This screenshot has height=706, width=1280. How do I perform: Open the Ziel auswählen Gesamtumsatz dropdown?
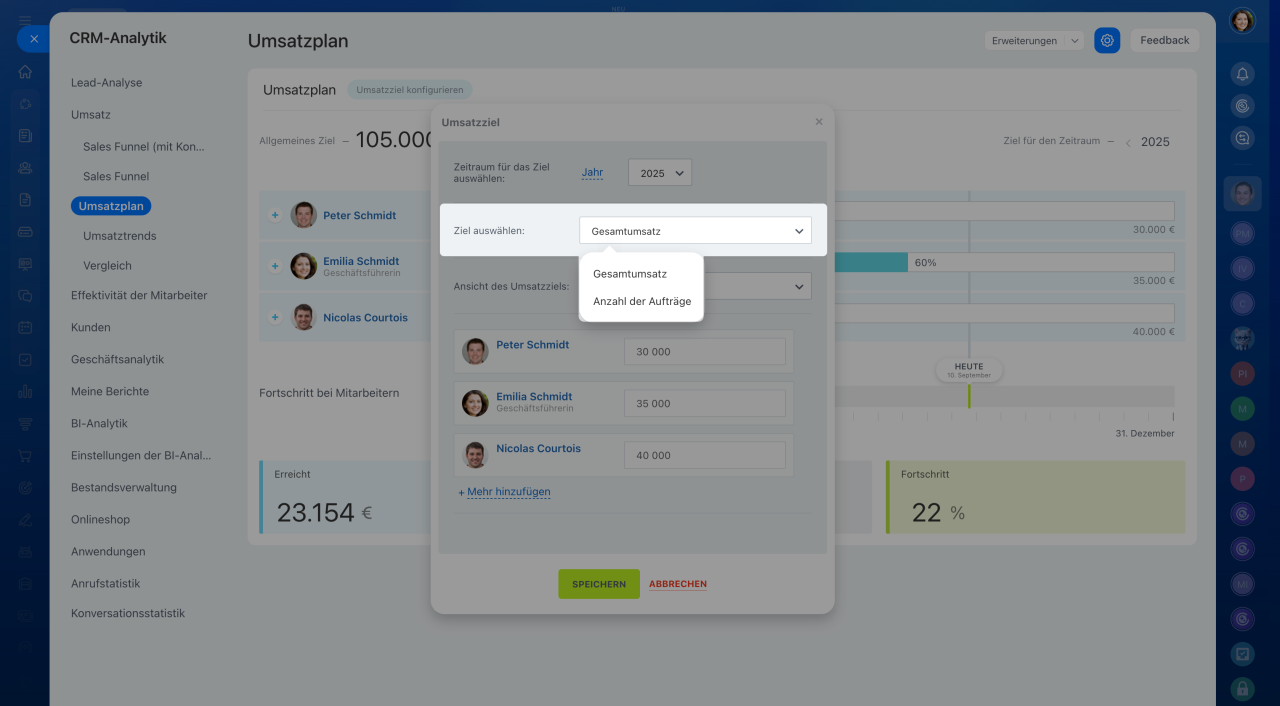tap(695, 231)
